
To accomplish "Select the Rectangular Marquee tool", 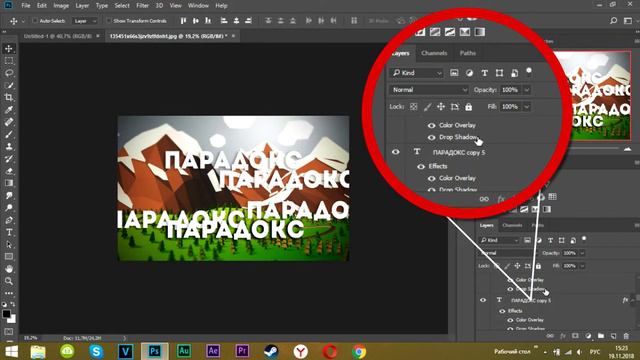I will 9,61.
